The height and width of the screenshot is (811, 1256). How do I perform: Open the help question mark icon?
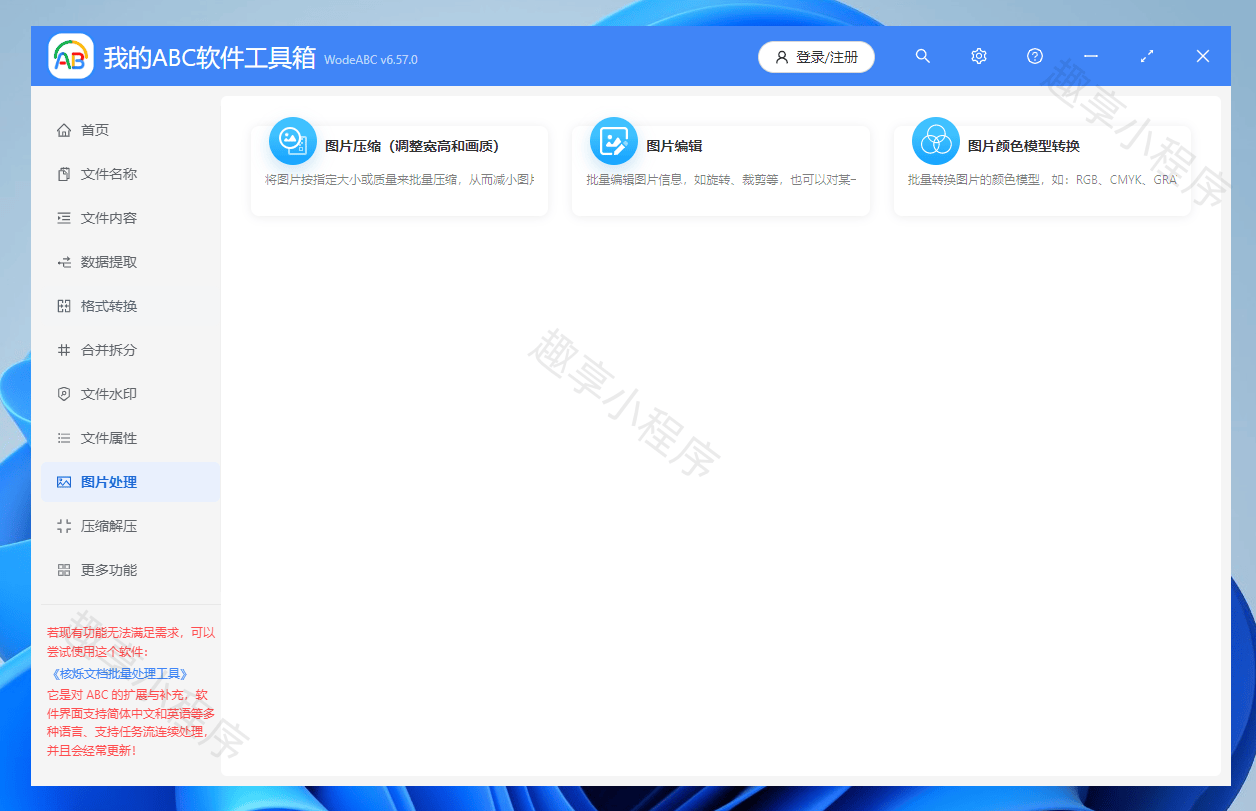point(1035,57)
